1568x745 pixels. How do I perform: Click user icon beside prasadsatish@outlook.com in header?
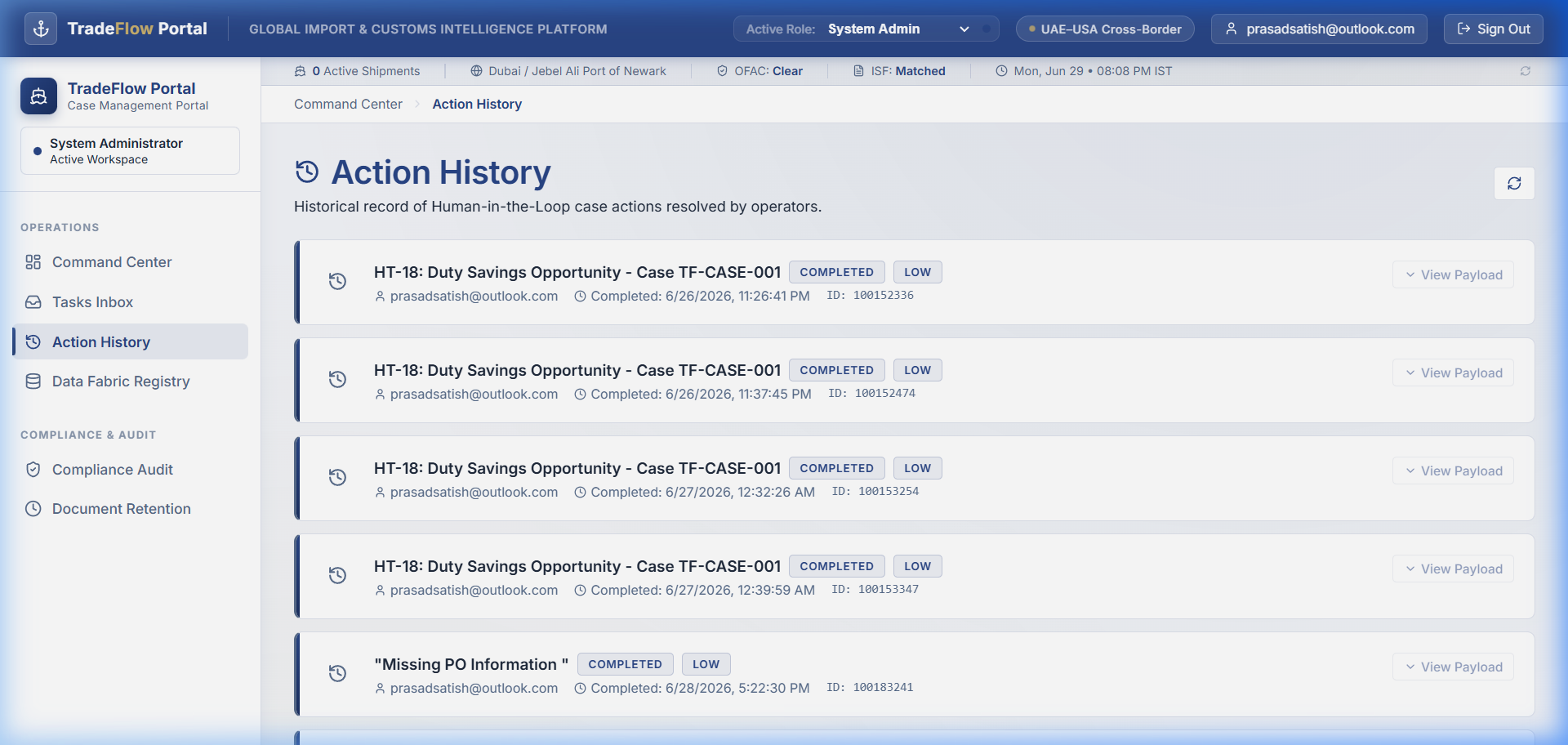tap(1231, 29)
